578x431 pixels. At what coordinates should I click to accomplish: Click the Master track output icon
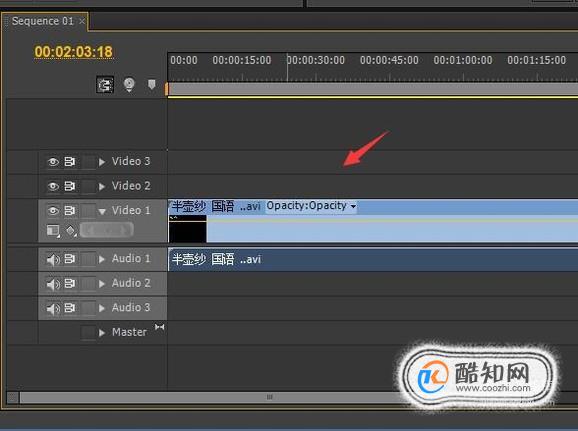coord(160,327)
